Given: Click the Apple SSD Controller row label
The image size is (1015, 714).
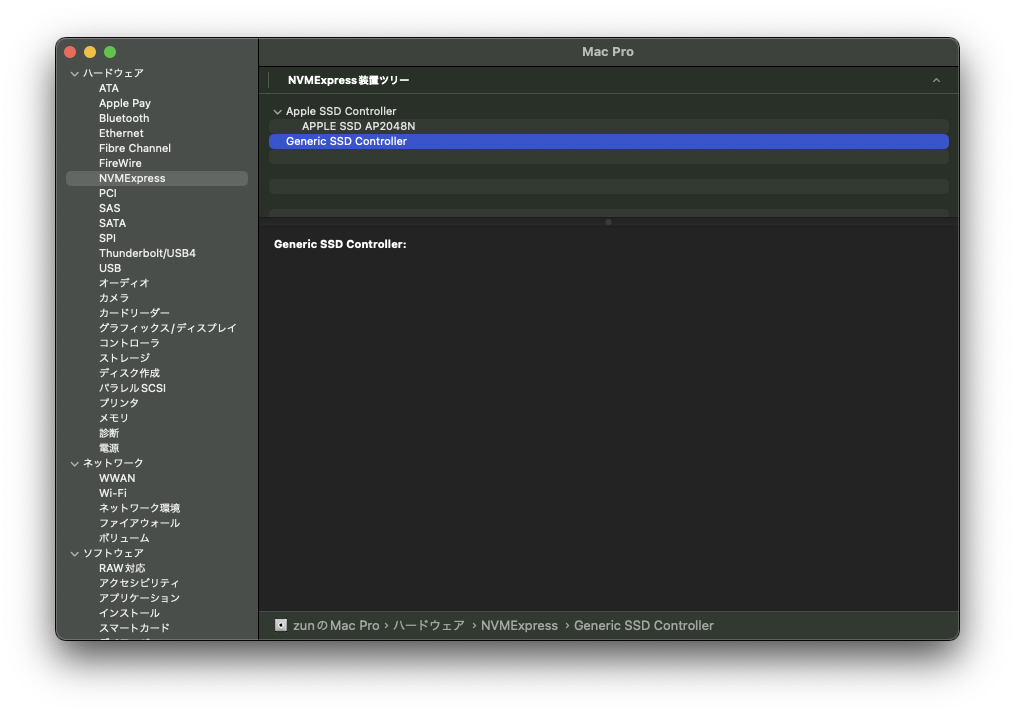Looking at the screenshot, I should pyautogui.click(x=340, y=111).
